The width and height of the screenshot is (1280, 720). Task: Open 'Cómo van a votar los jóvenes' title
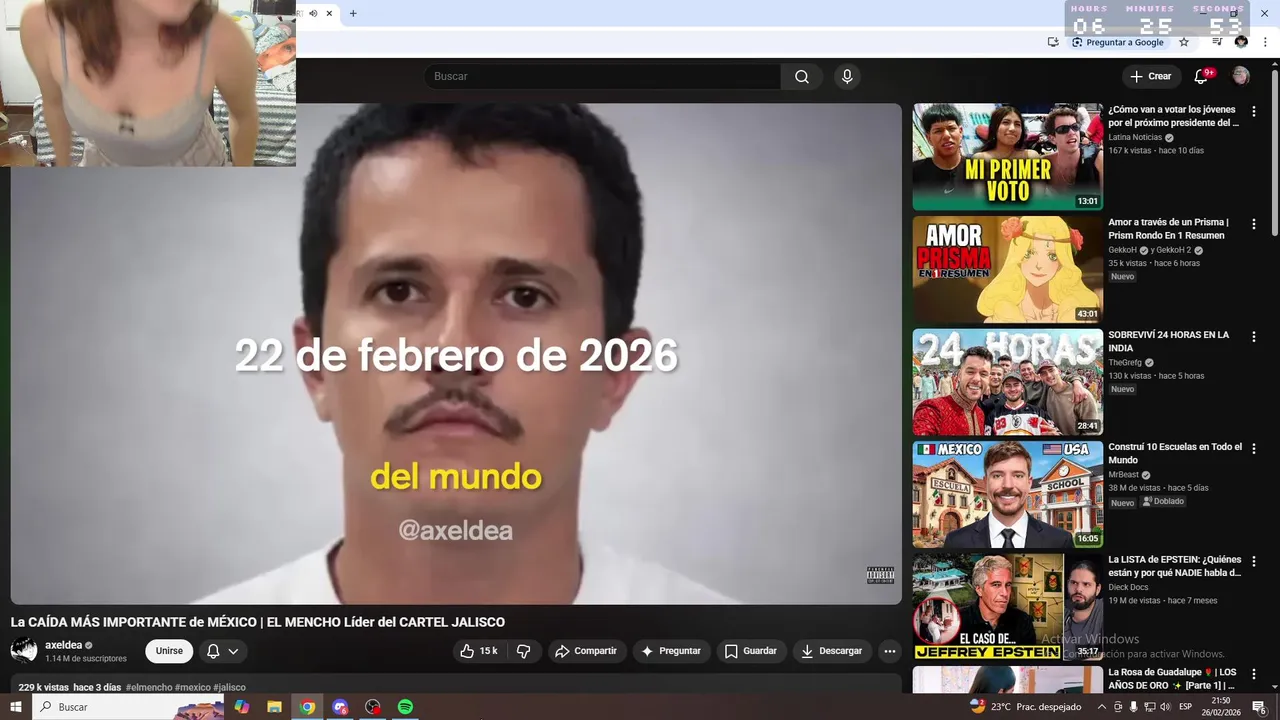click(x=1173, y=116)
